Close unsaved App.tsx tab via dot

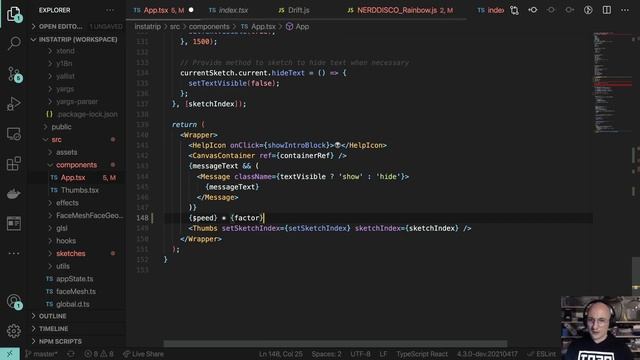click(x=191, y=10)
